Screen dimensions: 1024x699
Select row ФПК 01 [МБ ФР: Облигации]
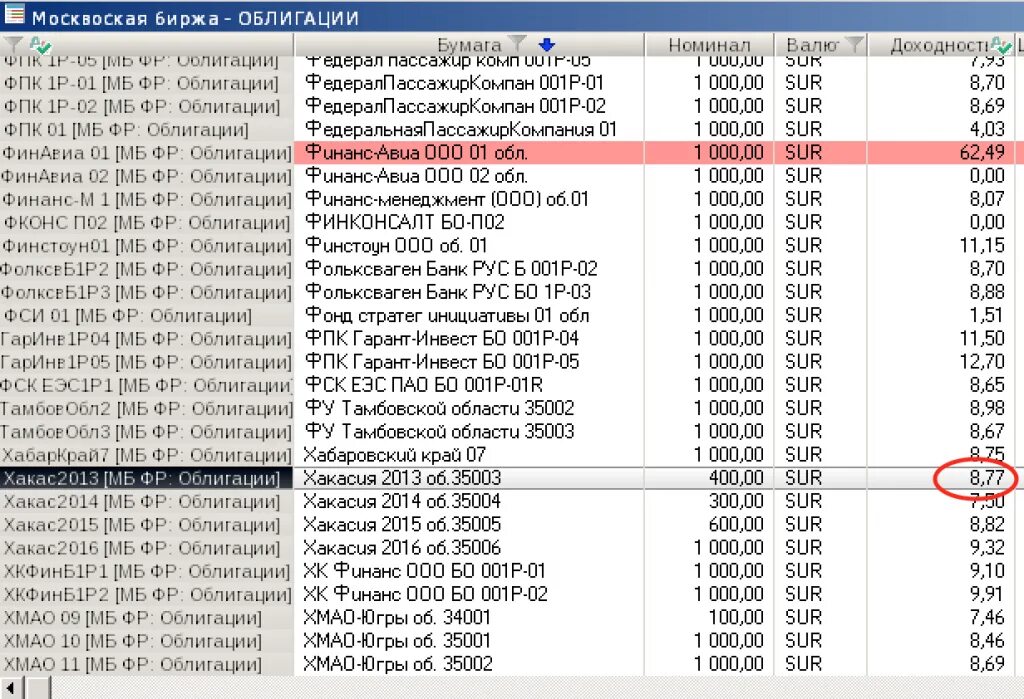pyautogui.click(x=147, y=130)
